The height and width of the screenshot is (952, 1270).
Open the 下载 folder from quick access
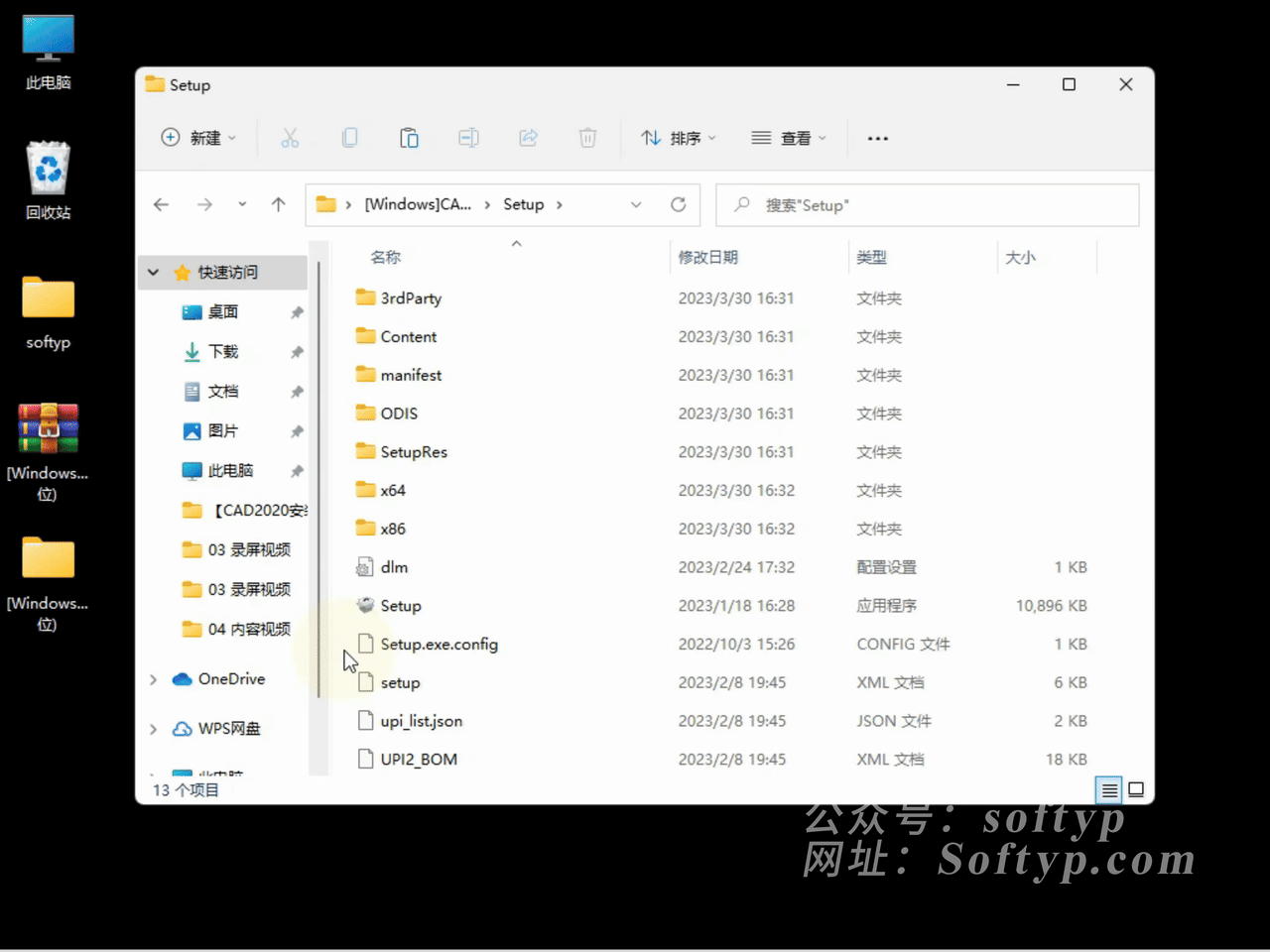224,351
